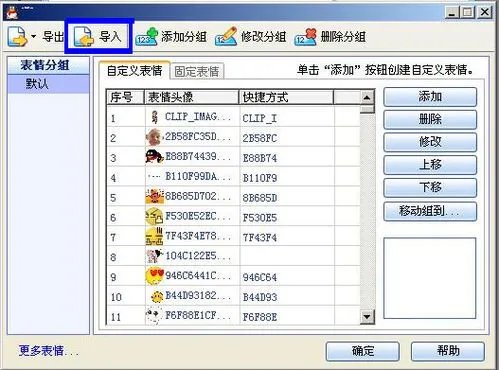Click the 帮助 help button
This screenshot has width=499, height=370.
click(x=448, y=351)
